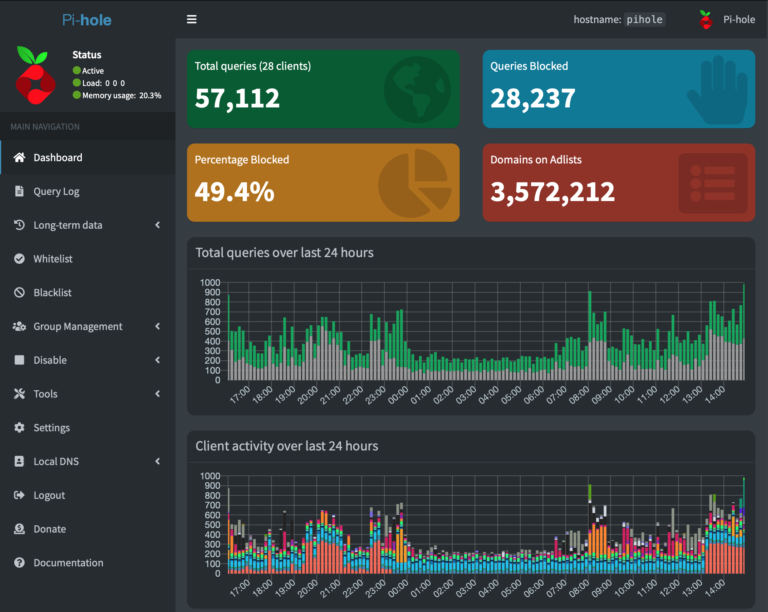Click the Dashboard home icon
The width and height of the screenshot is (768, 612).
[19, 157]
